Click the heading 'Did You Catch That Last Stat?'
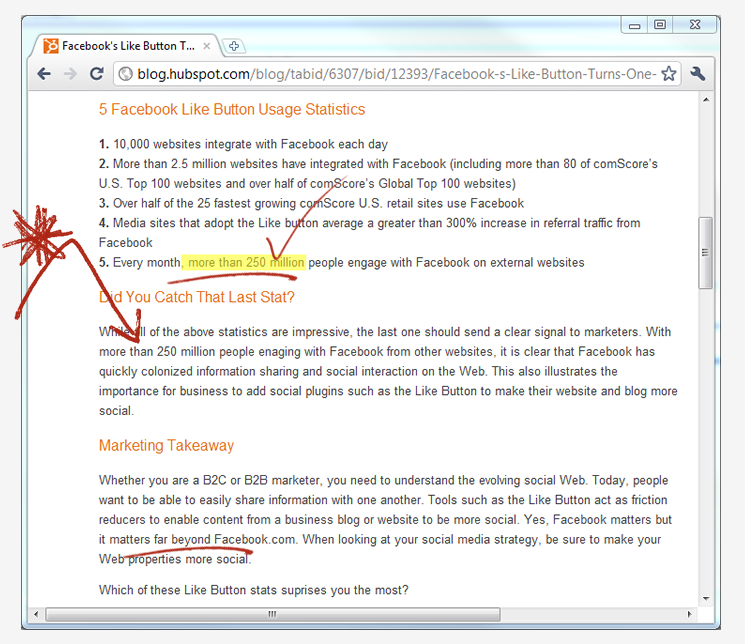Viewport: 745px width, 644px height. tap(197, 297)
